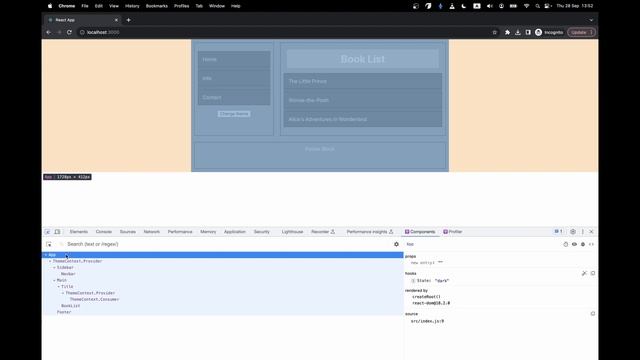This screenshot has width=640, height=360.
Task: Click the Chrome Update button
Action: pos(581,32)
